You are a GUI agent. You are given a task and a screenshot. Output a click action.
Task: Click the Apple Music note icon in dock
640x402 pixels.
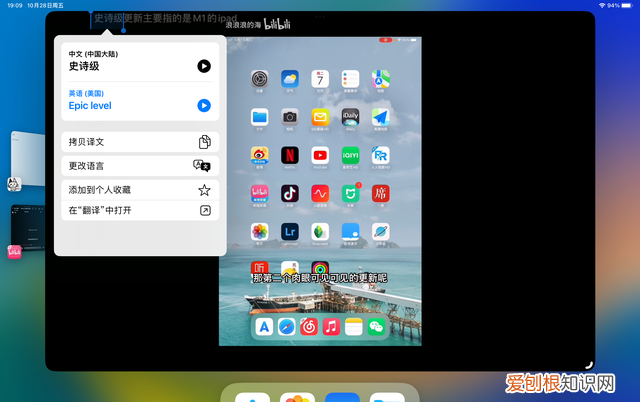331,326
